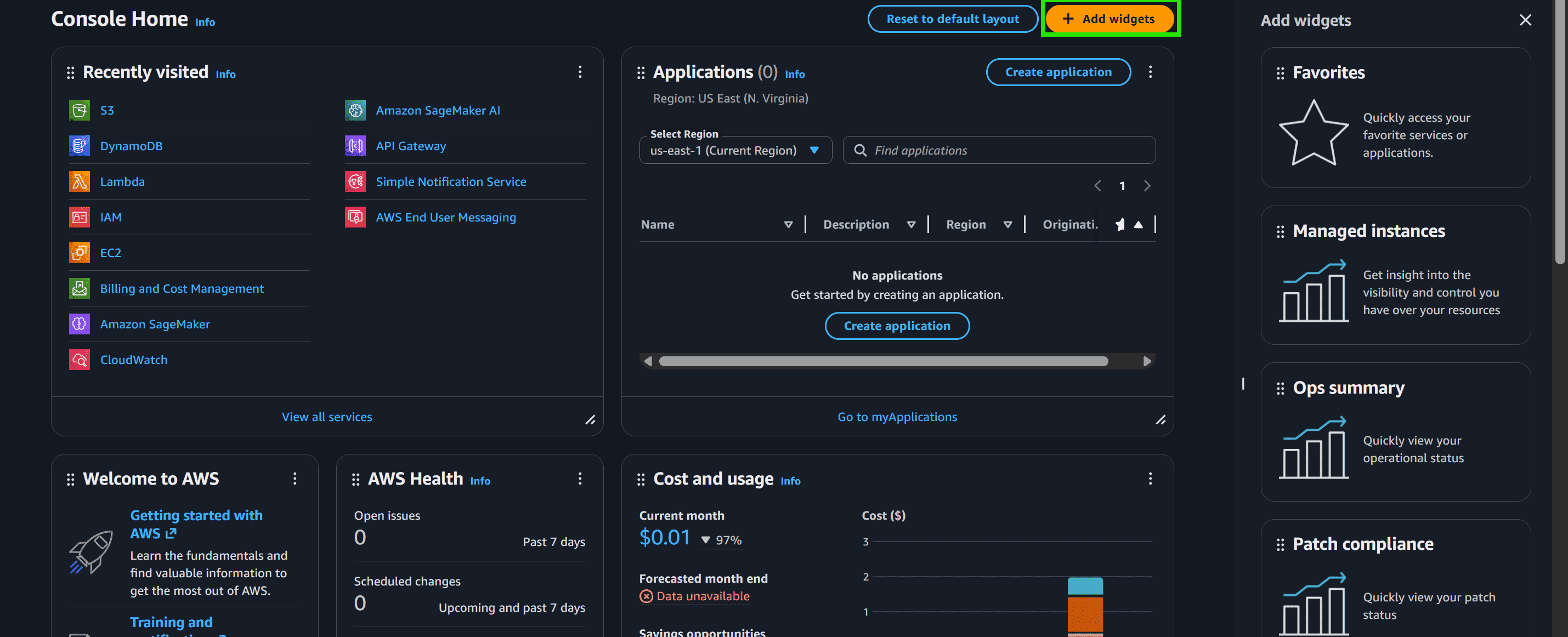Click the IAM service icon
Image resolution: width=1568 pixels, height=637 pixels.
79,217
